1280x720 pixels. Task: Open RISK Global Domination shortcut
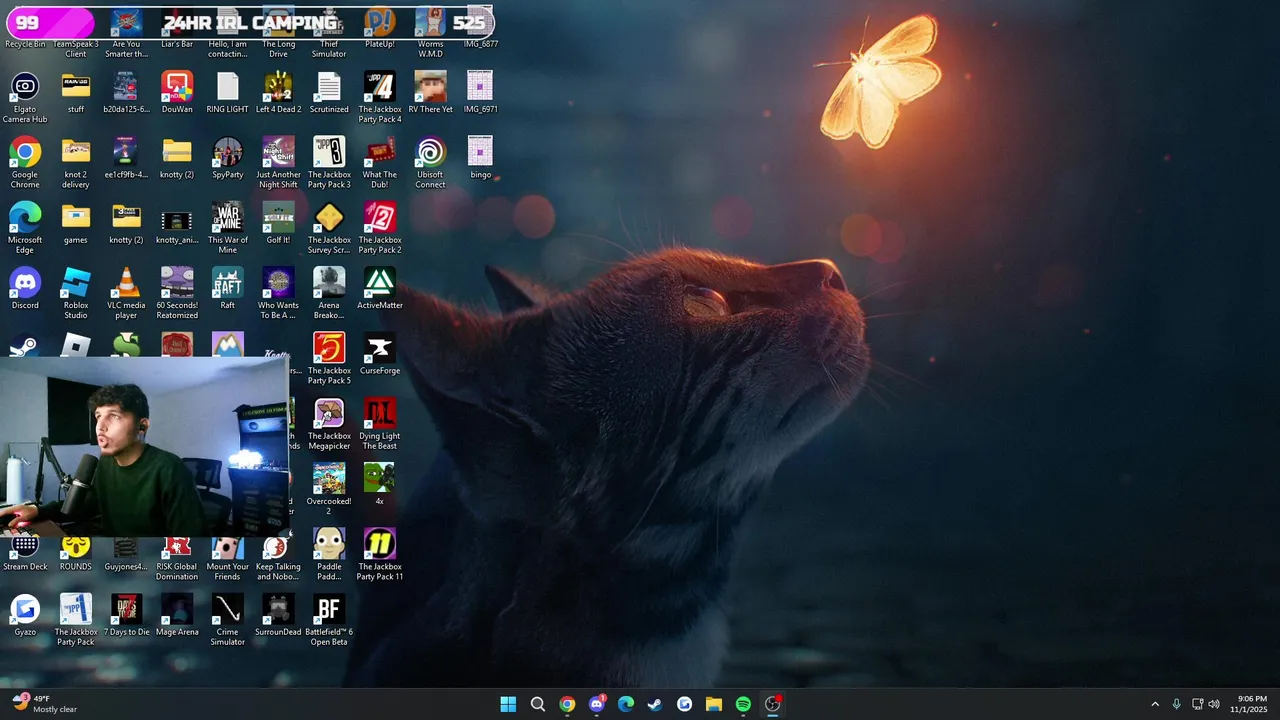click(x=177, y=554)
